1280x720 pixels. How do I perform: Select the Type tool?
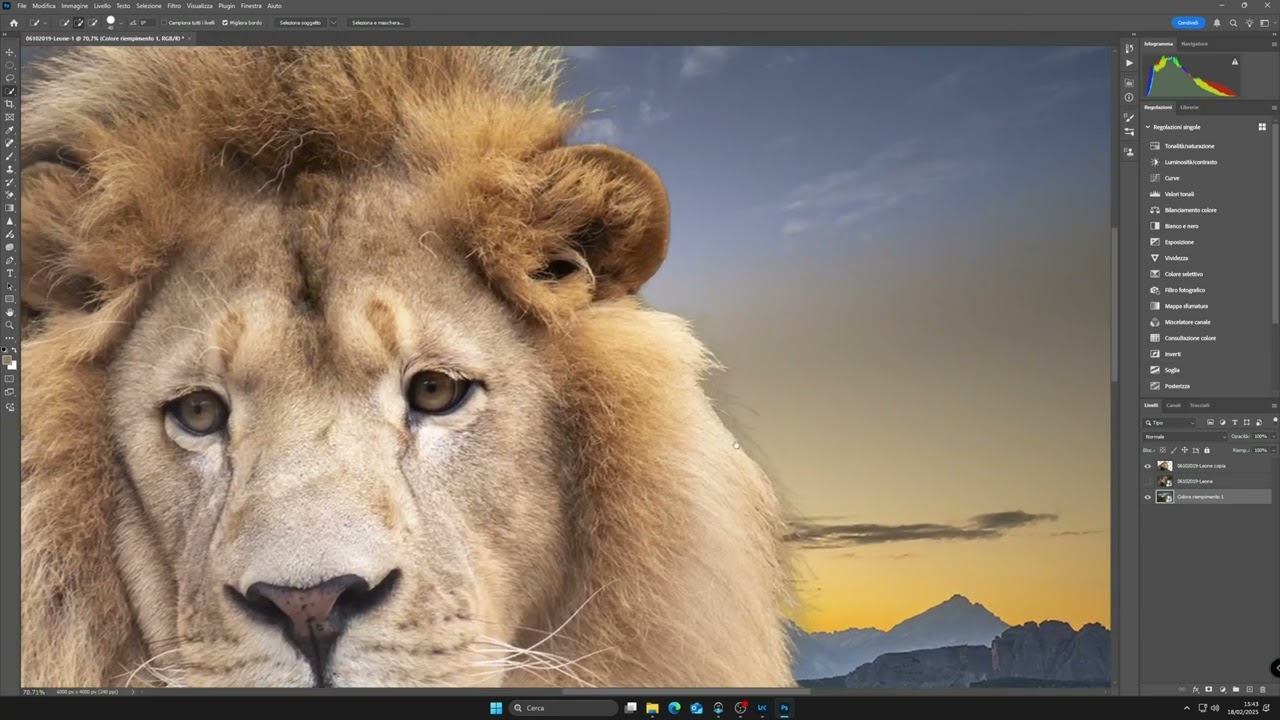click(10, 273)
